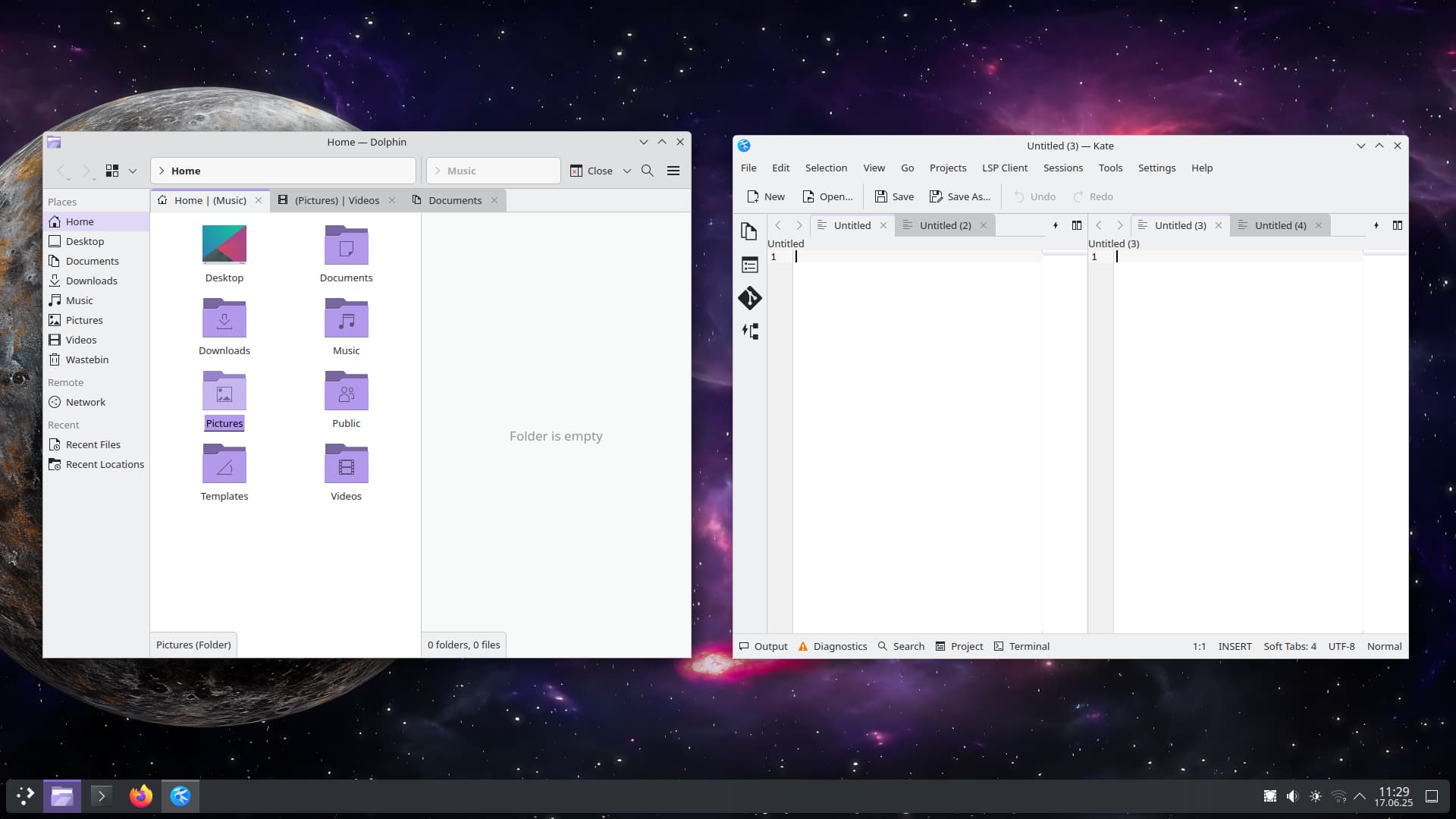Viewport: 1456px width, 819px height.
Task: Open Dolphin hamburger menu
Action: tap(673, 171)
